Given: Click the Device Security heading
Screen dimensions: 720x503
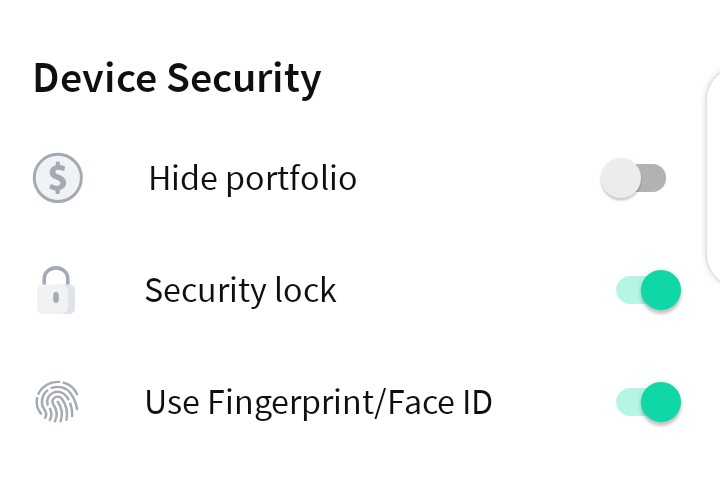Looking at the screenshot, I should [x=177, y=79].
